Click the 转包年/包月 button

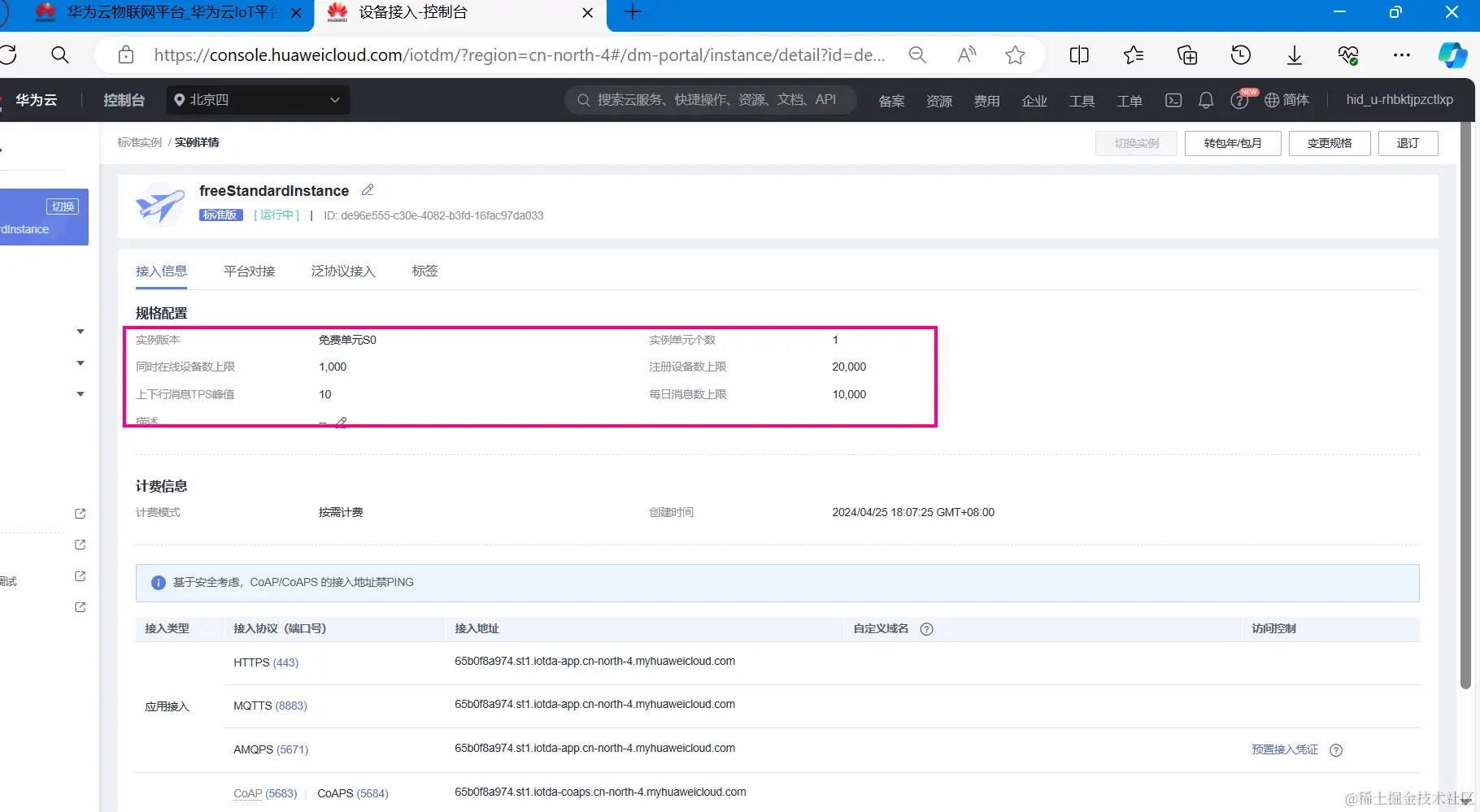click(x=1233, y=143)
